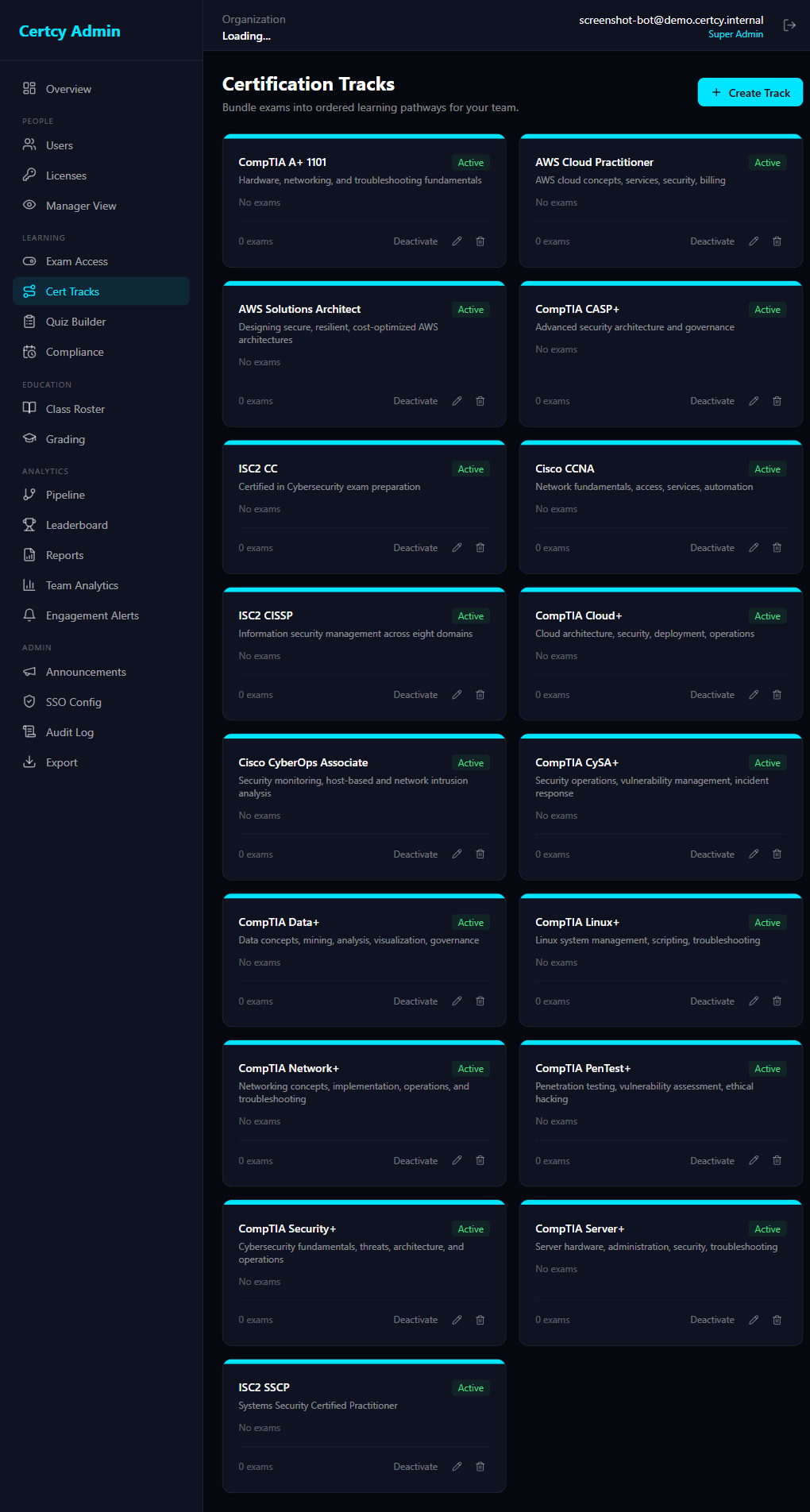Delete the CompTIA Server+ track
The image size is (810, 1512).
pyautogui.click(x=777, y=1320)
